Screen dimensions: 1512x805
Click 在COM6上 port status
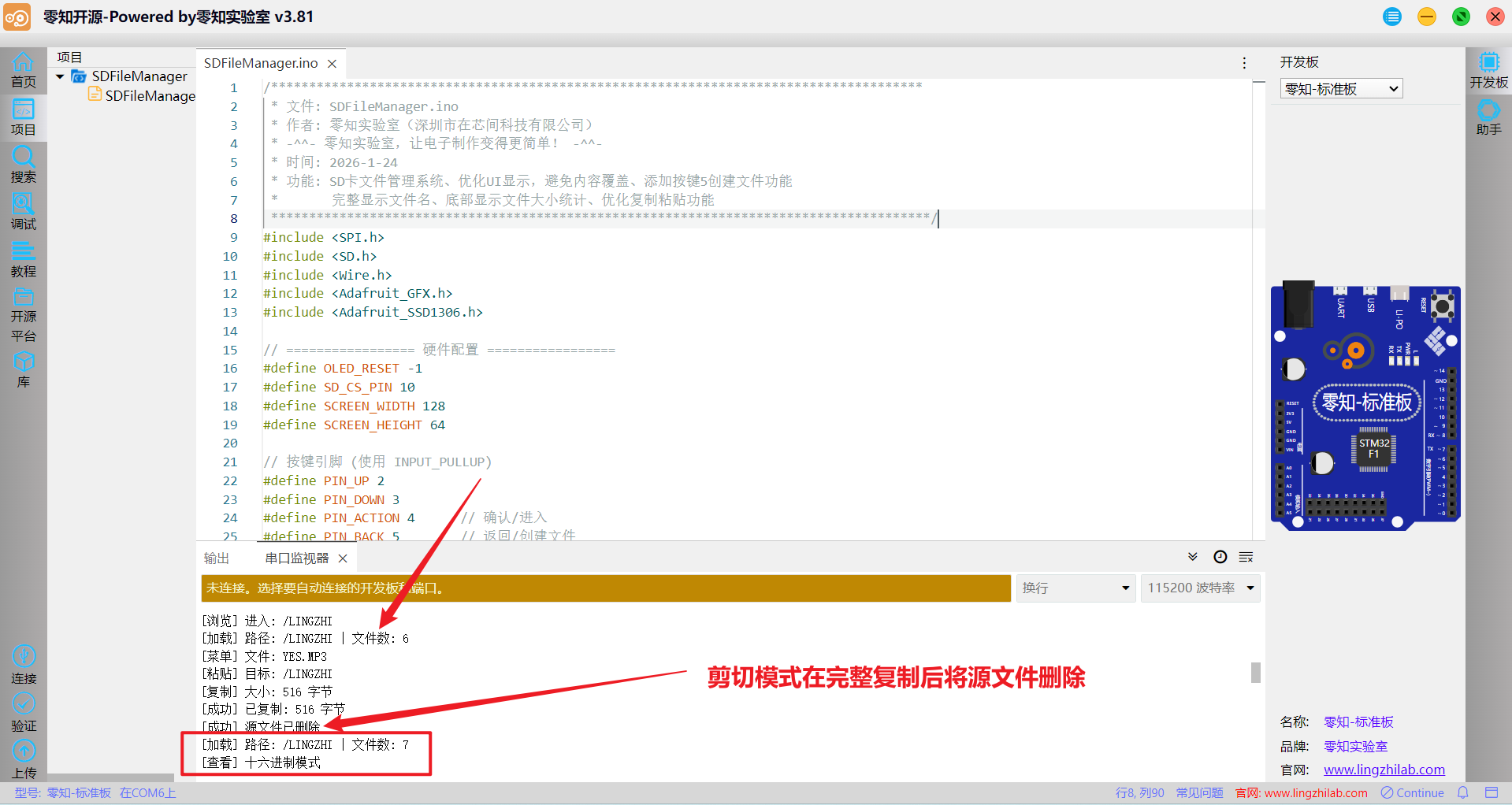tap(147, 793)
